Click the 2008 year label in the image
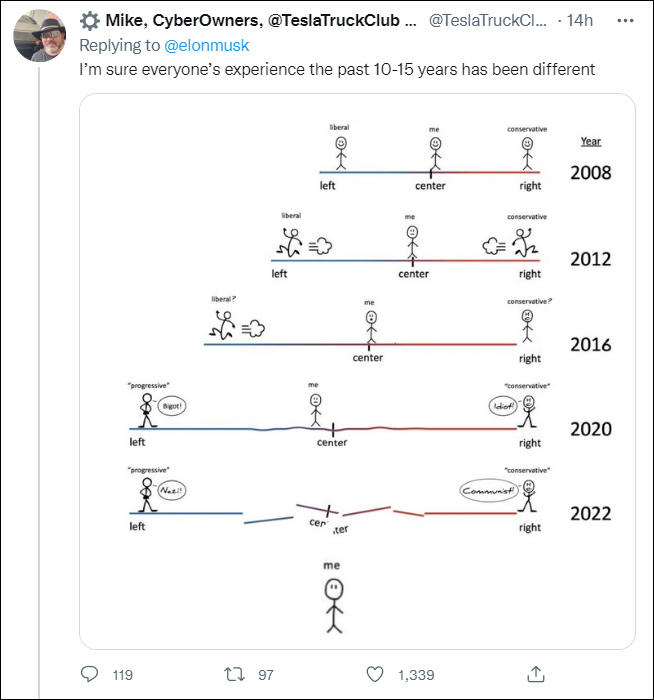The height and width of the screenshot is (700, 654). 590,173
